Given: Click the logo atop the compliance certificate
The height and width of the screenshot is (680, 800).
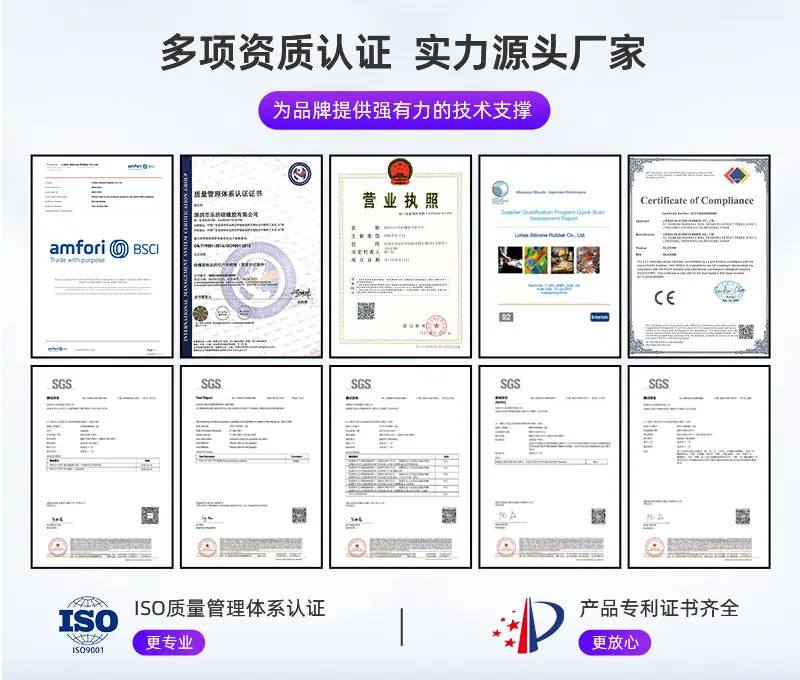Looking at the screenshot, I should (736, 175).
